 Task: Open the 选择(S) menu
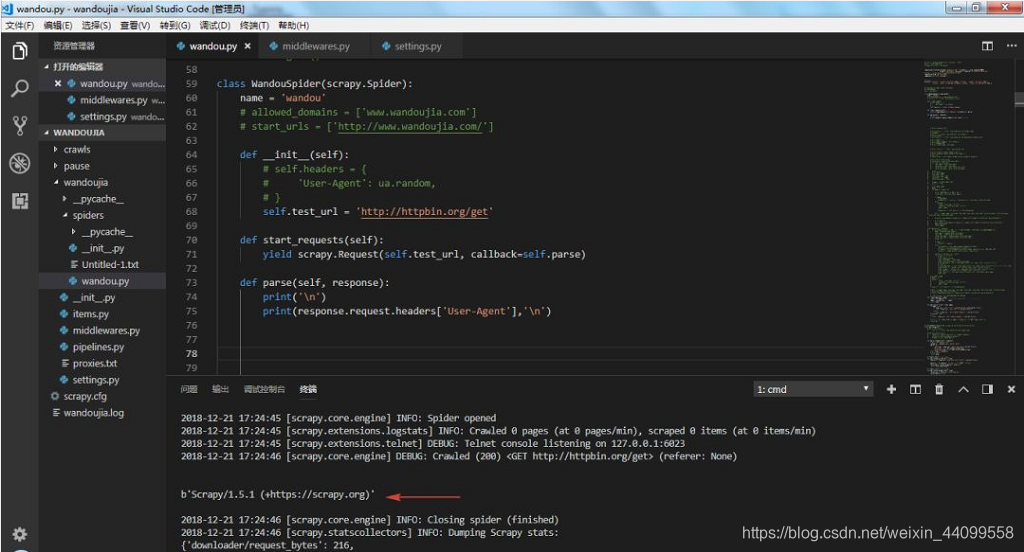(96, 25)
